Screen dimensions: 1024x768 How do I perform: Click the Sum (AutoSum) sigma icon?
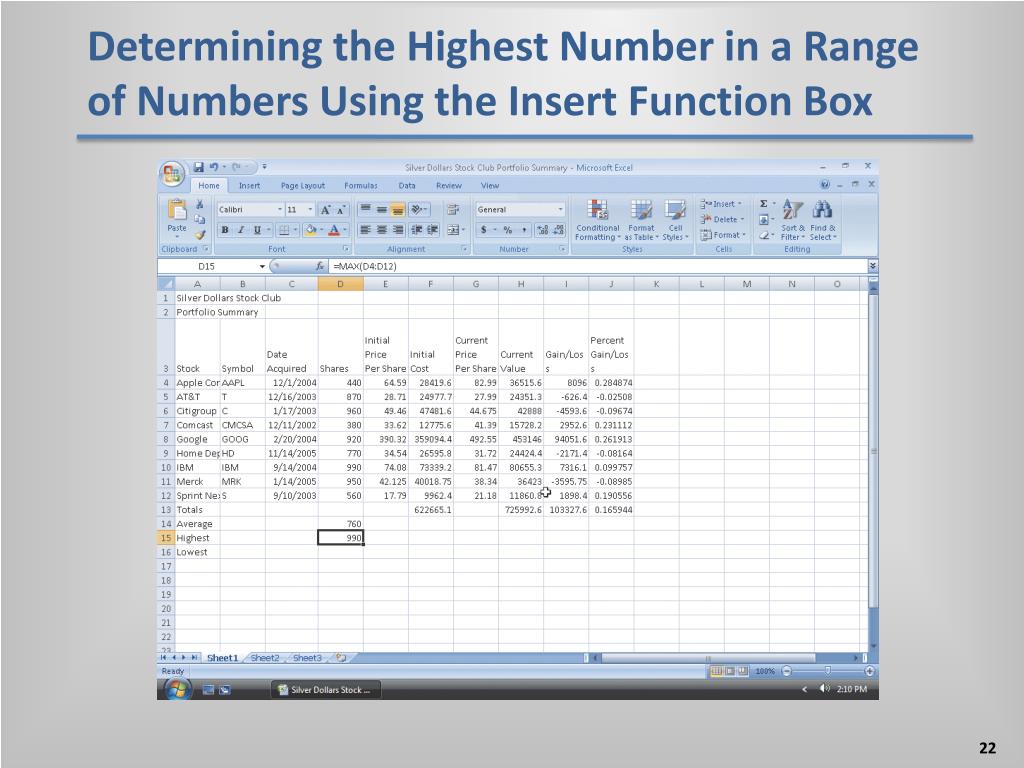pyautogui.click(x=763, y=204)
